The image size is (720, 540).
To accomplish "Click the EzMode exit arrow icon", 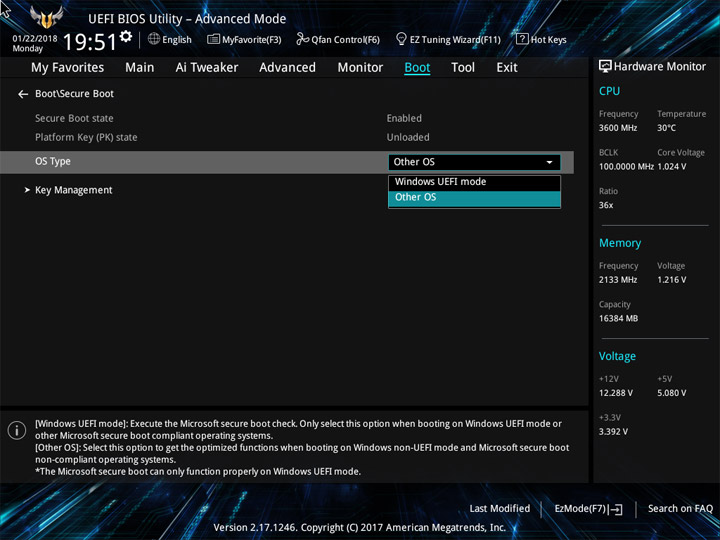I will [x=616, y=509].
